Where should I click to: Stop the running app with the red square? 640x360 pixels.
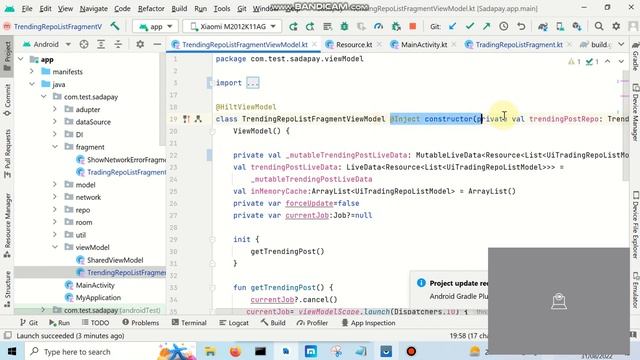[x=413, y=27]
